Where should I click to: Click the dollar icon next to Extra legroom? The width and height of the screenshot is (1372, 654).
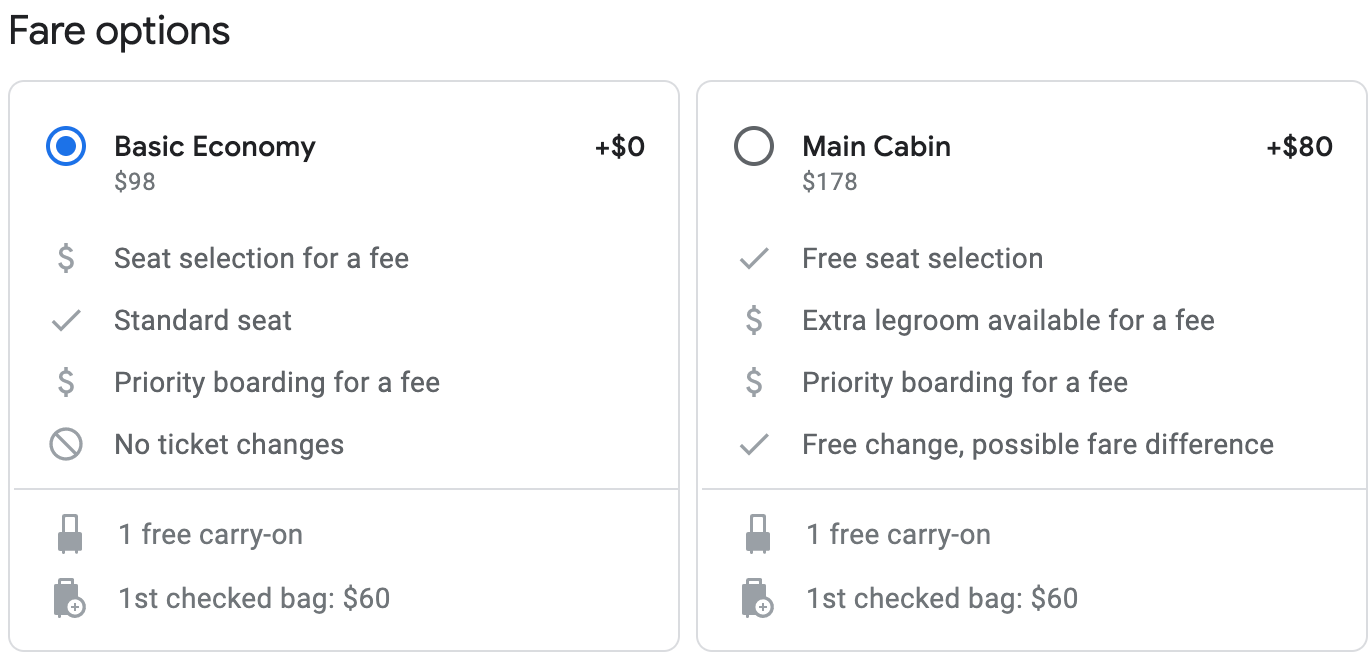click(x=754, y=320)
